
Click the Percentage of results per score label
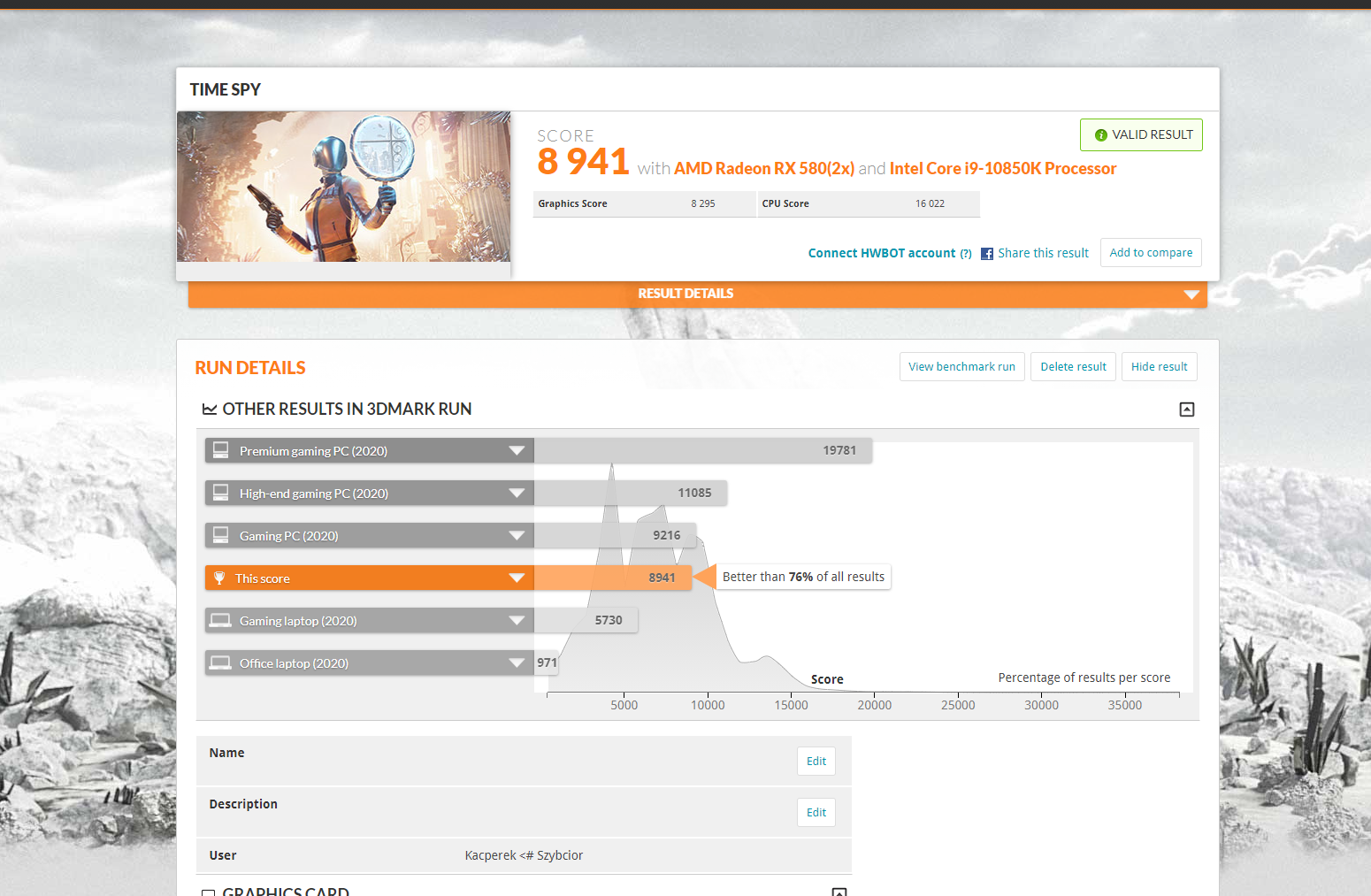pos(1084,678)
